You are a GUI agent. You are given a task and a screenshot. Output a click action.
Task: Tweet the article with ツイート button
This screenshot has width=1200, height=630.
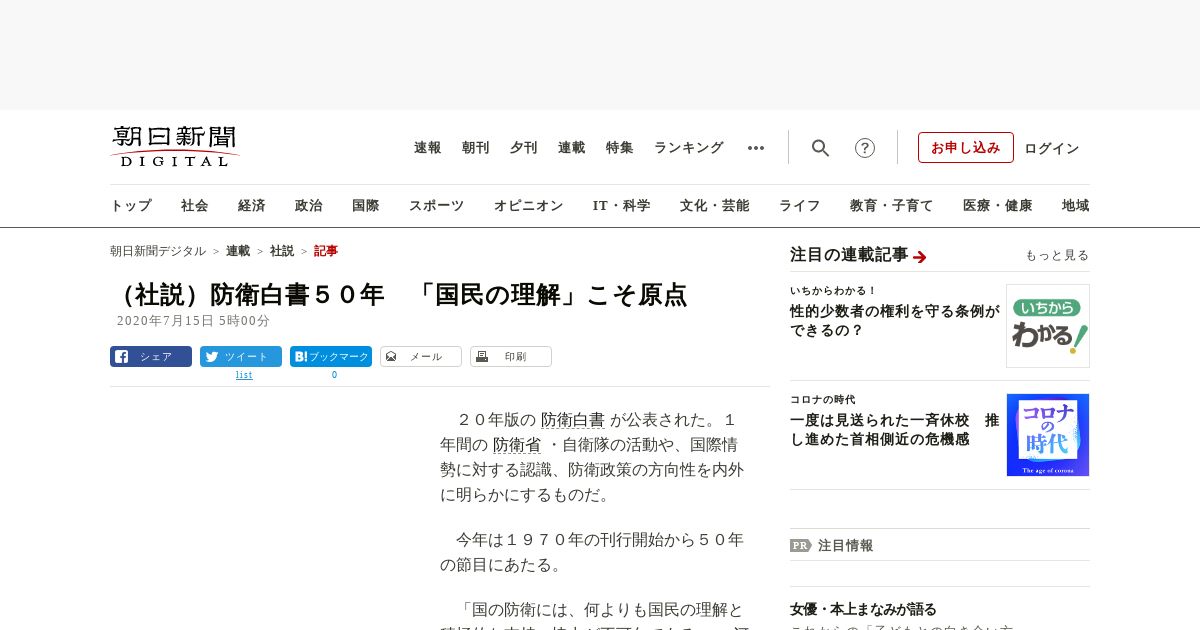pyautogui.click(x=241, y=356)
